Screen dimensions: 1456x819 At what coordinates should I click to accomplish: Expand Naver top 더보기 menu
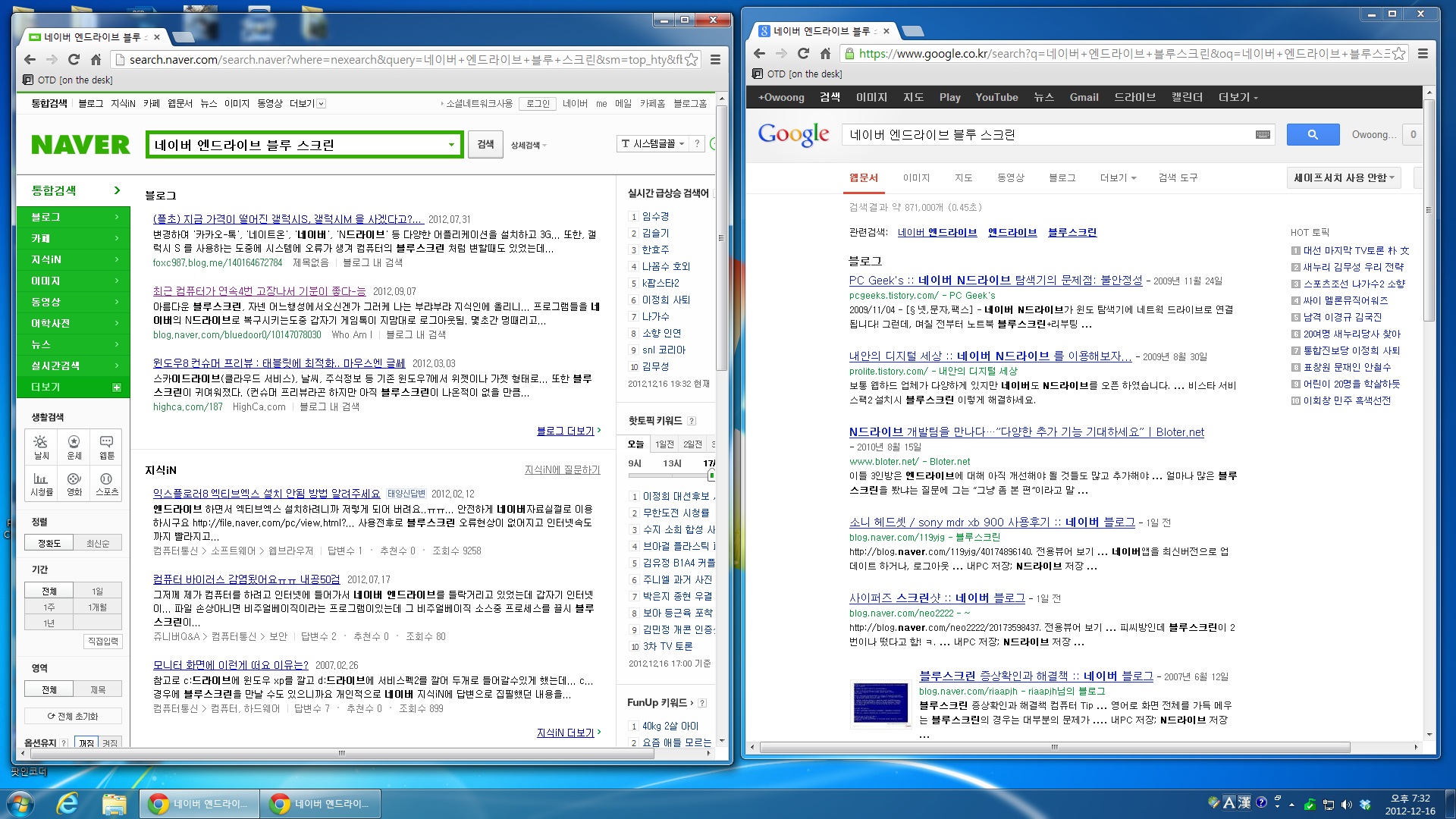point(307,103)
